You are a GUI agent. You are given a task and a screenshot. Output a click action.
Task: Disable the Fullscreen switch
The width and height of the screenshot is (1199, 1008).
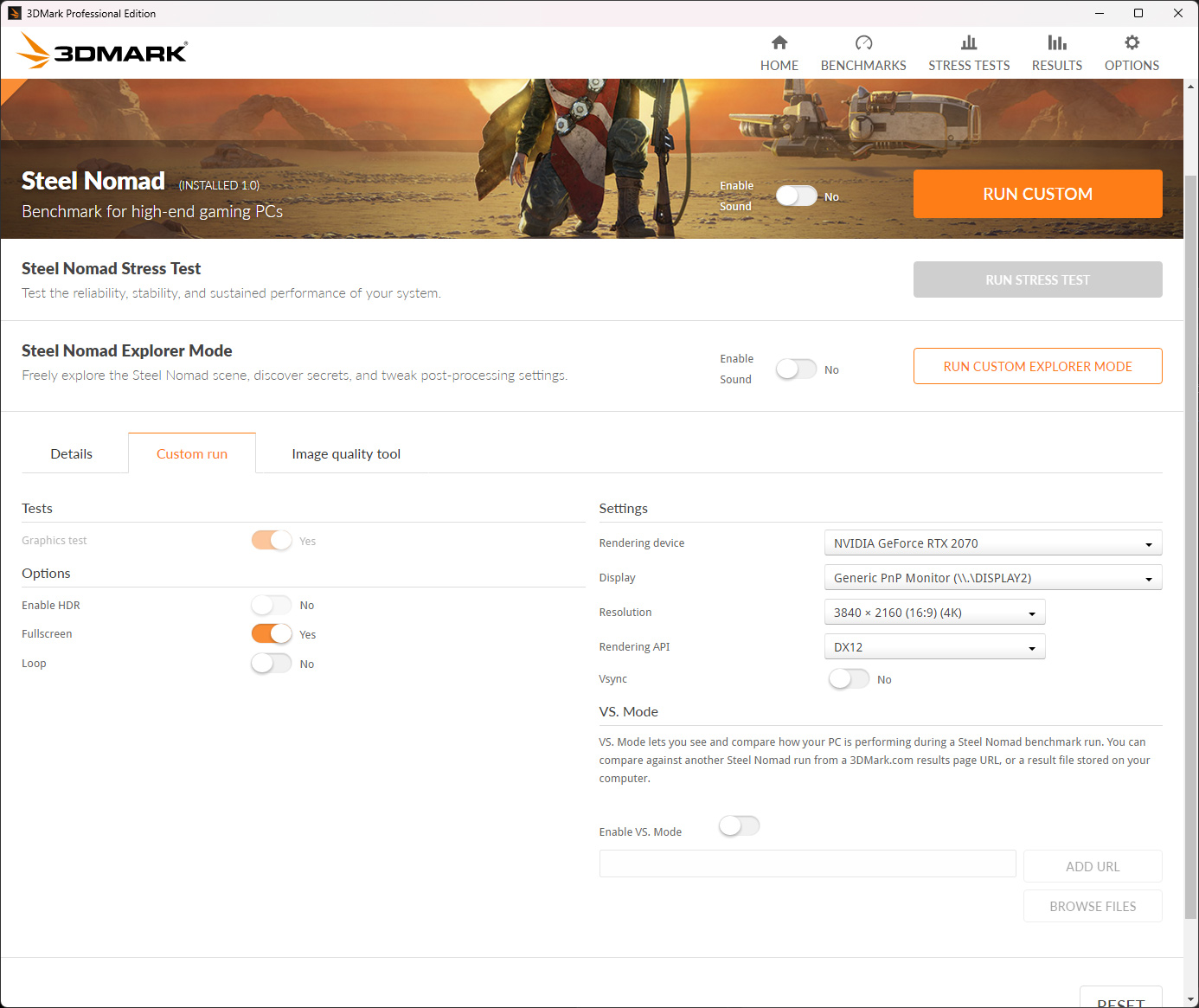click(272, 634)
